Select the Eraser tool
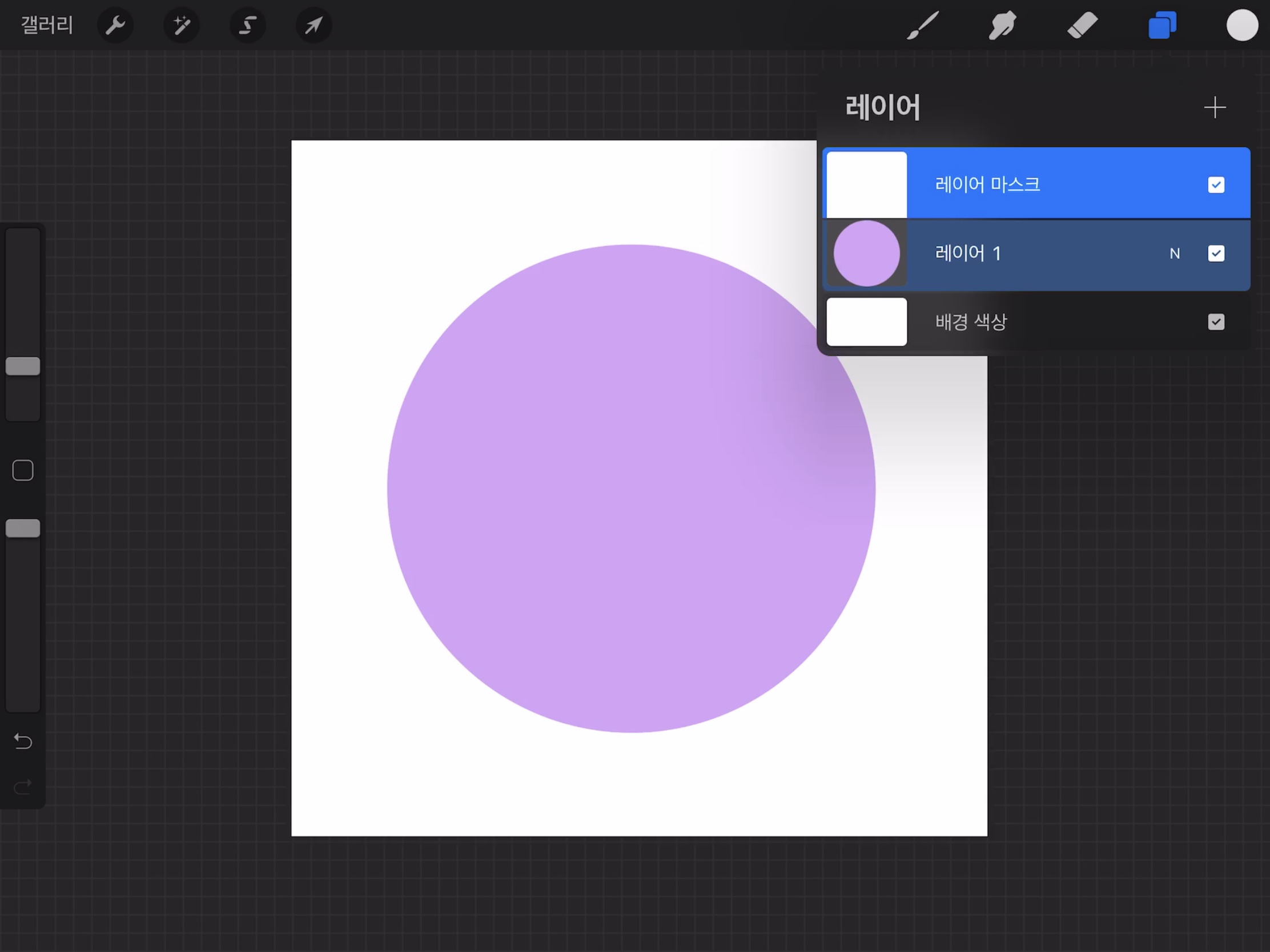This screenshot has height=952, width=1270. click(x=1082, y=25)
